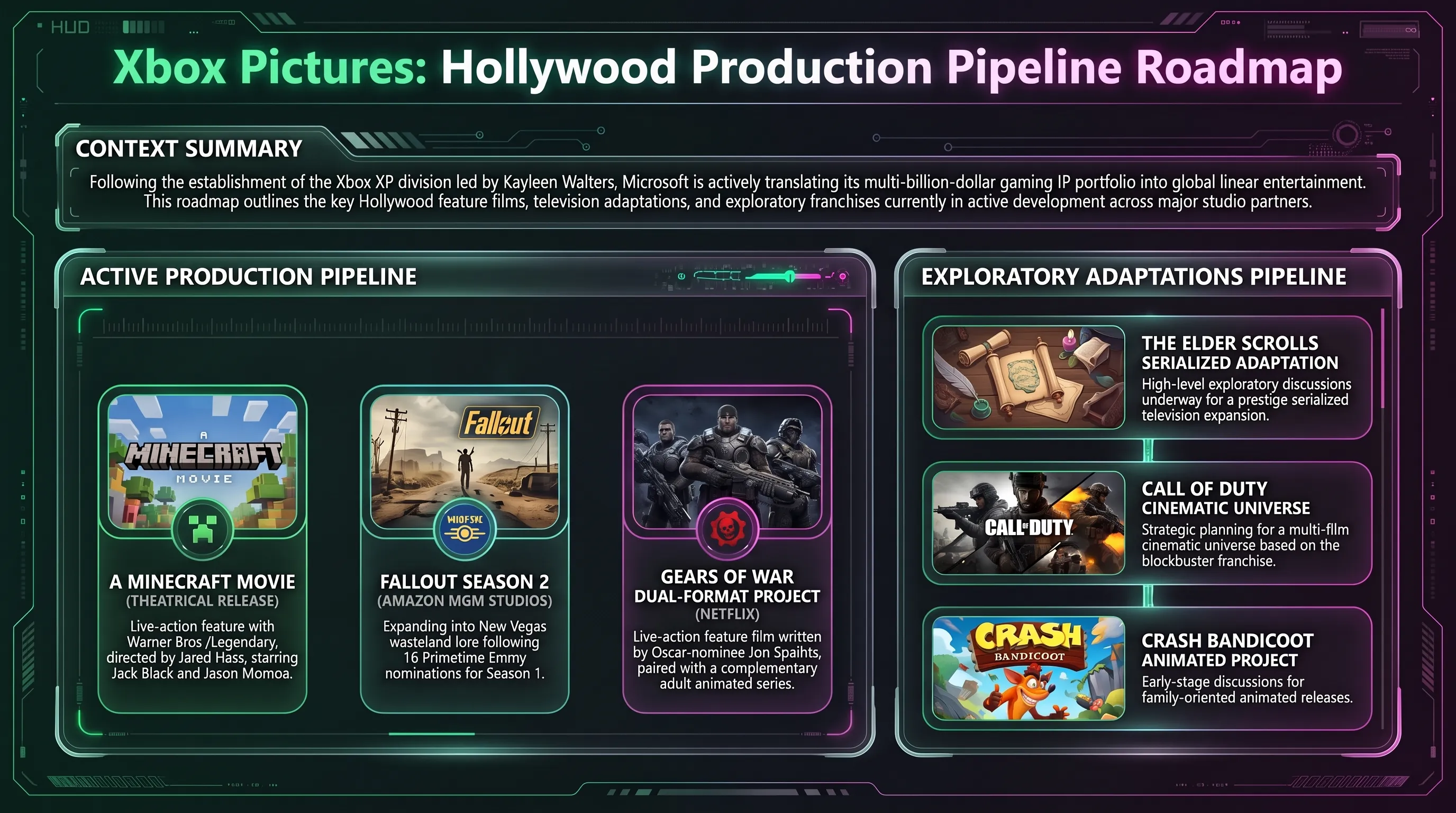Screen dimensions: 1456x813
Task: Click the battery-style bars next to HUD
Action: (143, 27)
